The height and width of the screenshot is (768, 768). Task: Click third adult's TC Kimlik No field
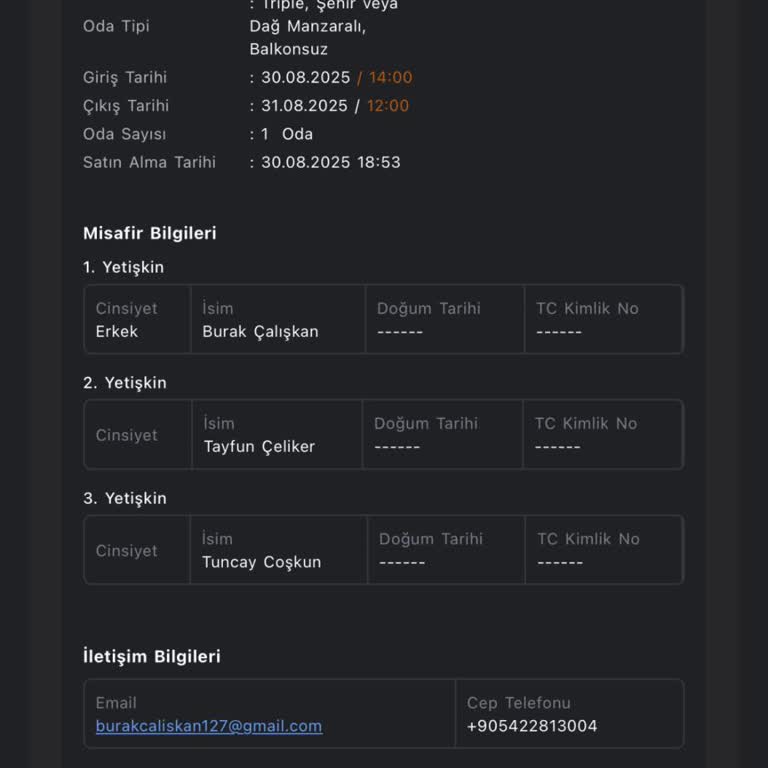[604, 550]
